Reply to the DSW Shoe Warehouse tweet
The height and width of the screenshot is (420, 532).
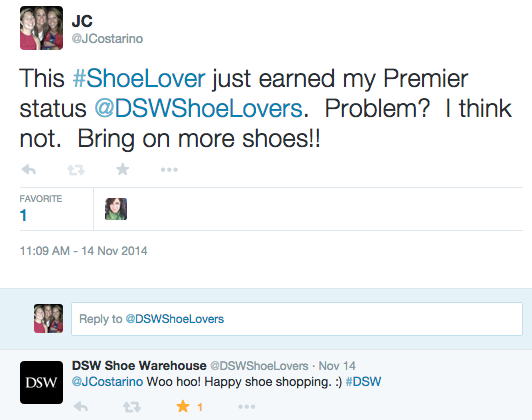(x=81, y=406)
